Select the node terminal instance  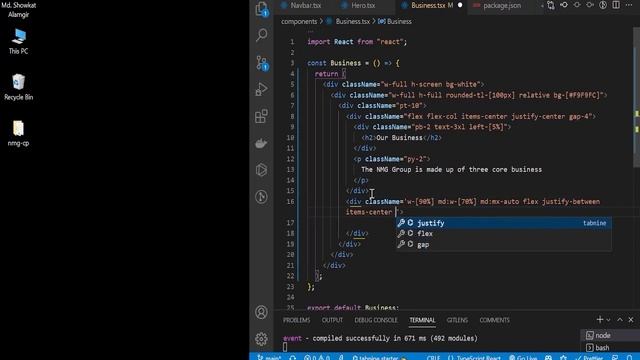[x=610, y=336]
